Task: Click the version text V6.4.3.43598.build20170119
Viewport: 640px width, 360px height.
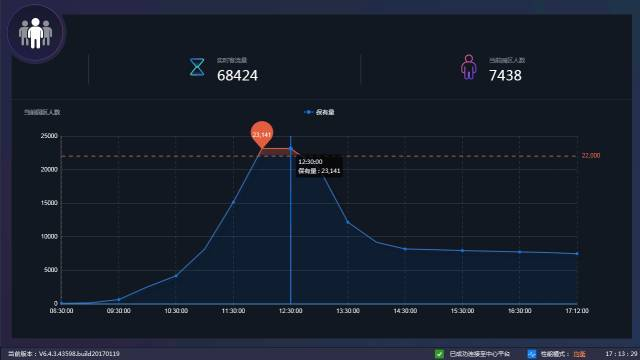Action: click(79, 354)
